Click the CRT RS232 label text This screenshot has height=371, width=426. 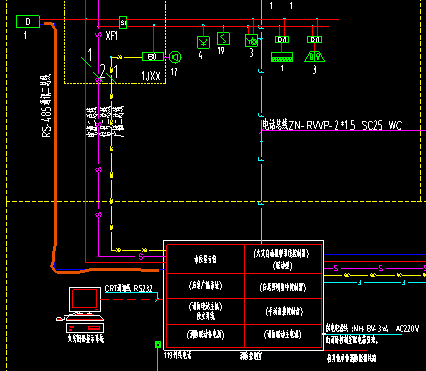(x=129, y=288)
